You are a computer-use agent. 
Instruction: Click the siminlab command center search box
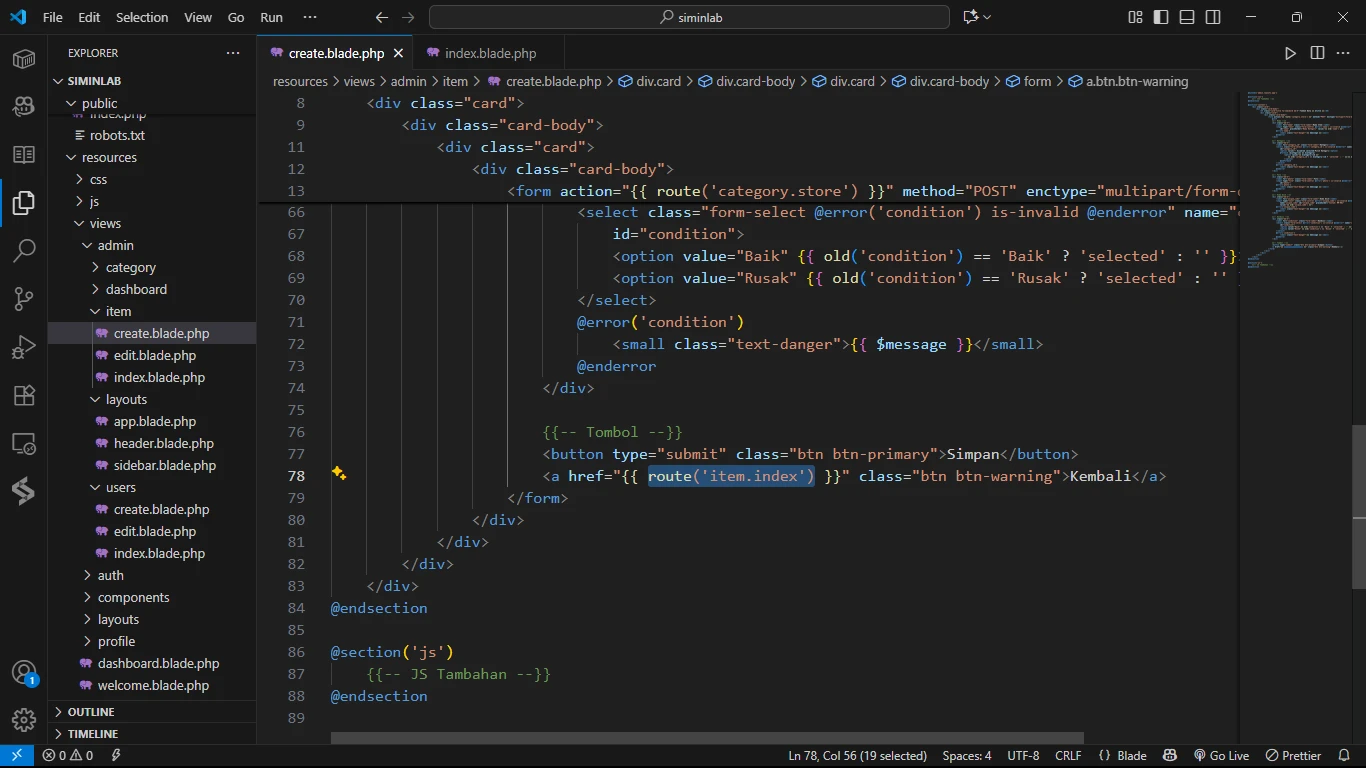click(689, 17)
